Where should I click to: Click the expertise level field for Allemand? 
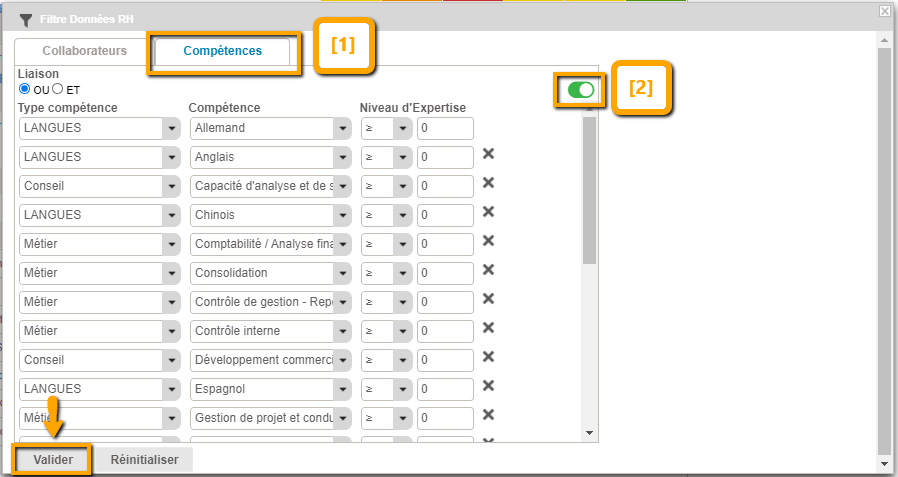click(445, 128)
